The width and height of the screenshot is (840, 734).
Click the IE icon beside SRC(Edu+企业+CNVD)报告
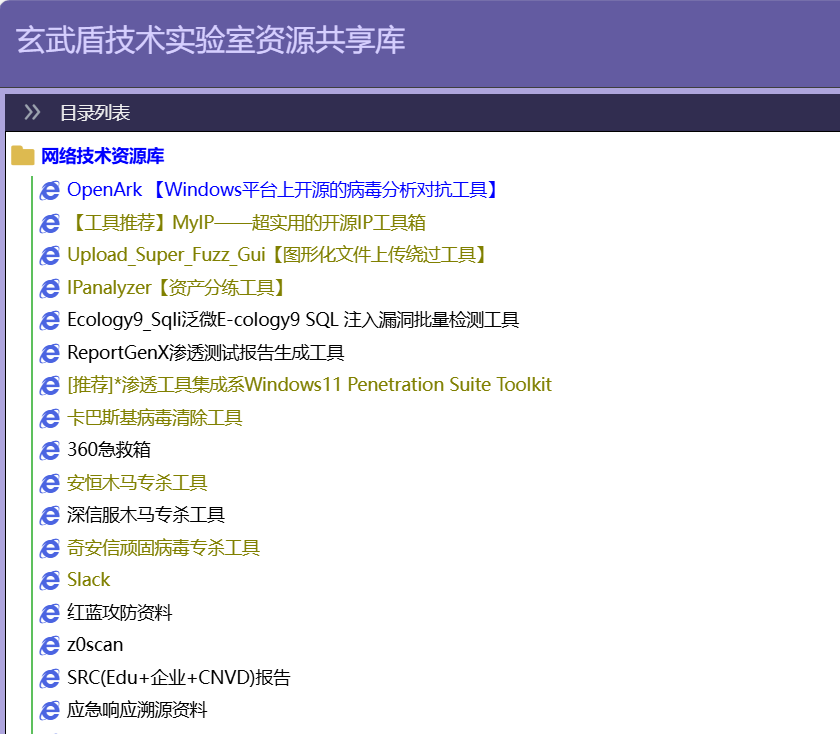[50, 678]
